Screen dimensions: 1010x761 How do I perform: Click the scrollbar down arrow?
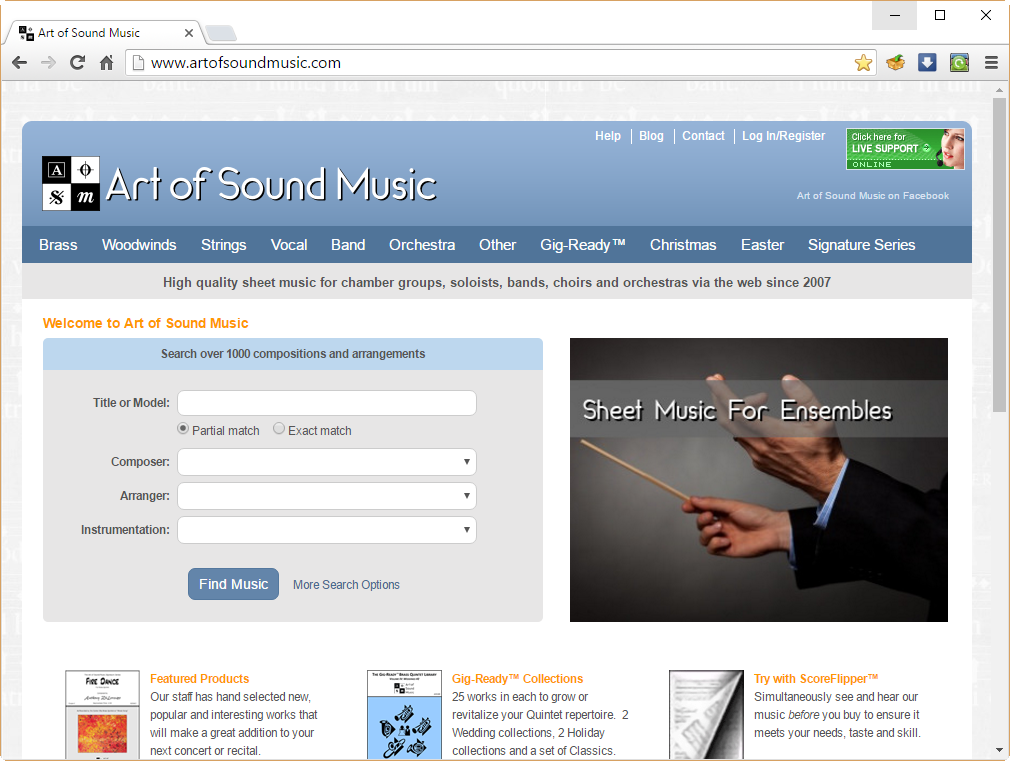tap(999, 750)
